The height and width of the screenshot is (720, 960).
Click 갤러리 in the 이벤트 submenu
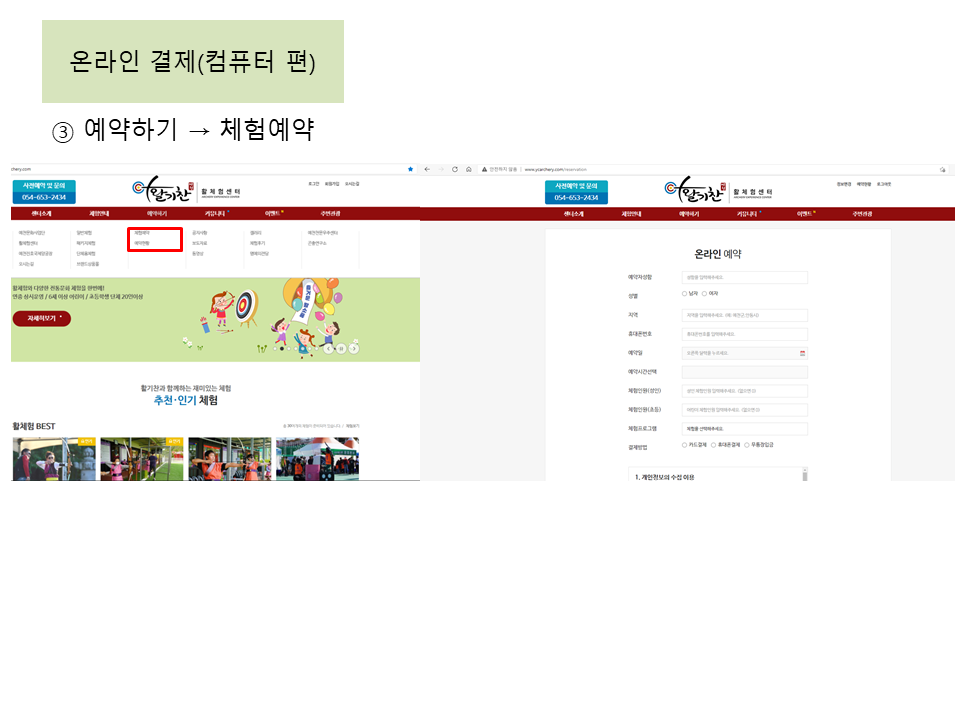(x=255, y=233)
